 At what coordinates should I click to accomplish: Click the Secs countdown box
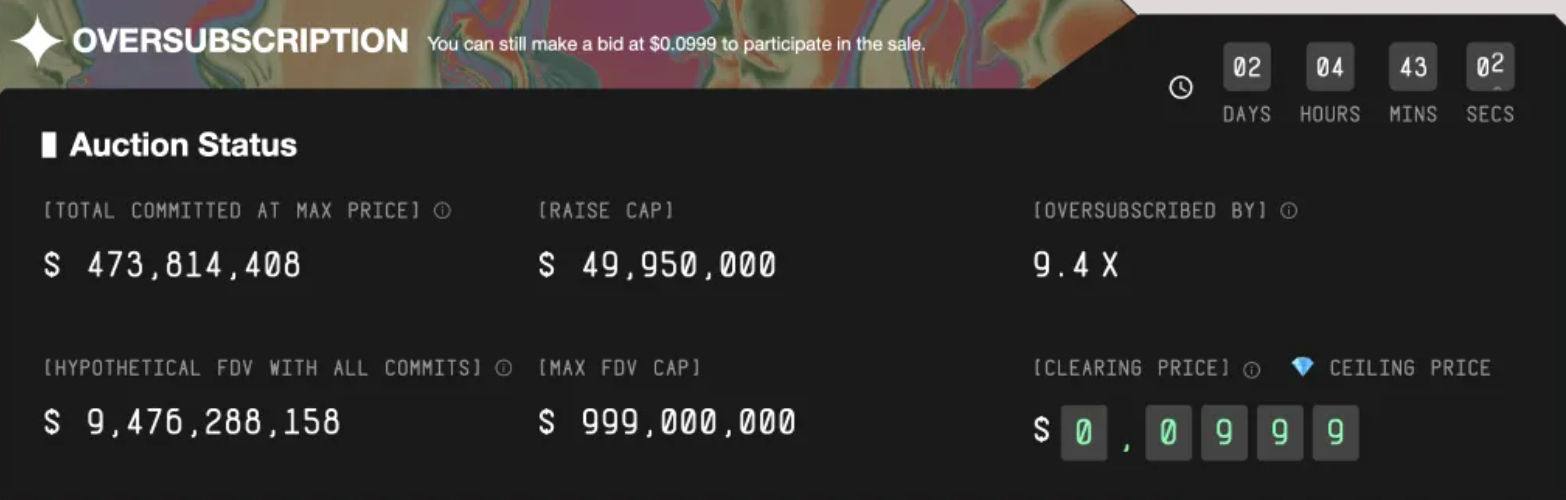1490,68
